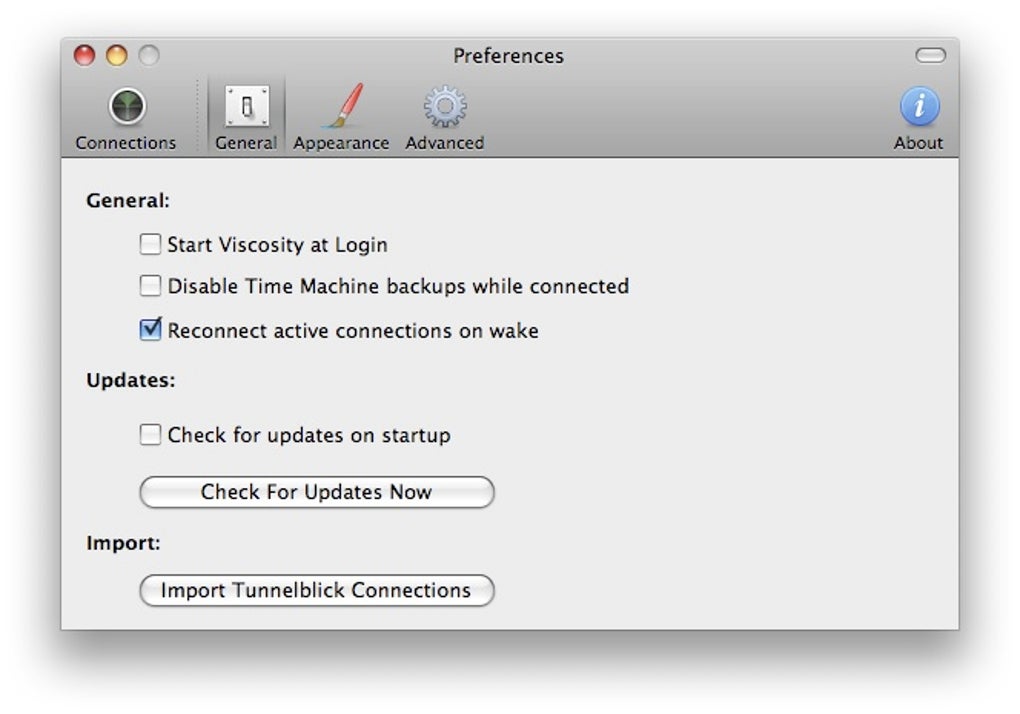Close the Preferences window with red button
This screenshot has height=714, width=1020.
coord(85,56)
